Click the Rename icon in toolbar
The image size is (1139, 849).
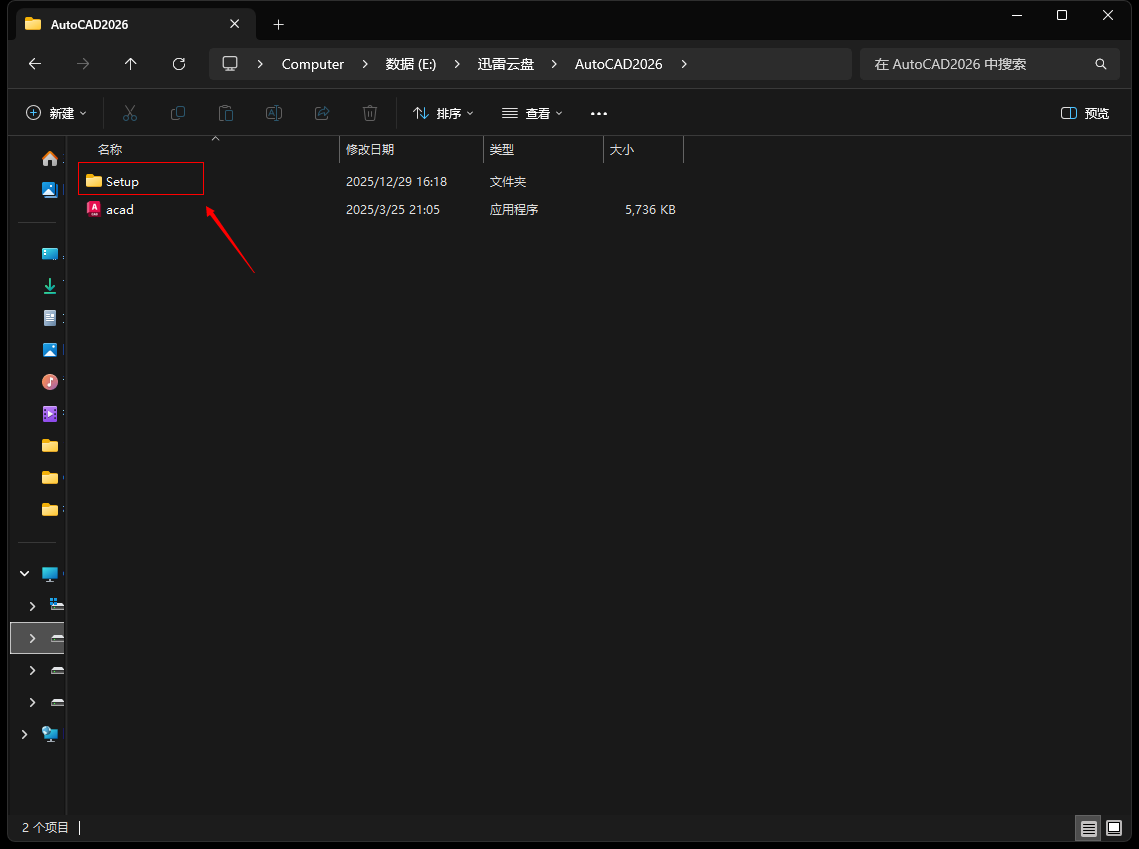(273, 113)
